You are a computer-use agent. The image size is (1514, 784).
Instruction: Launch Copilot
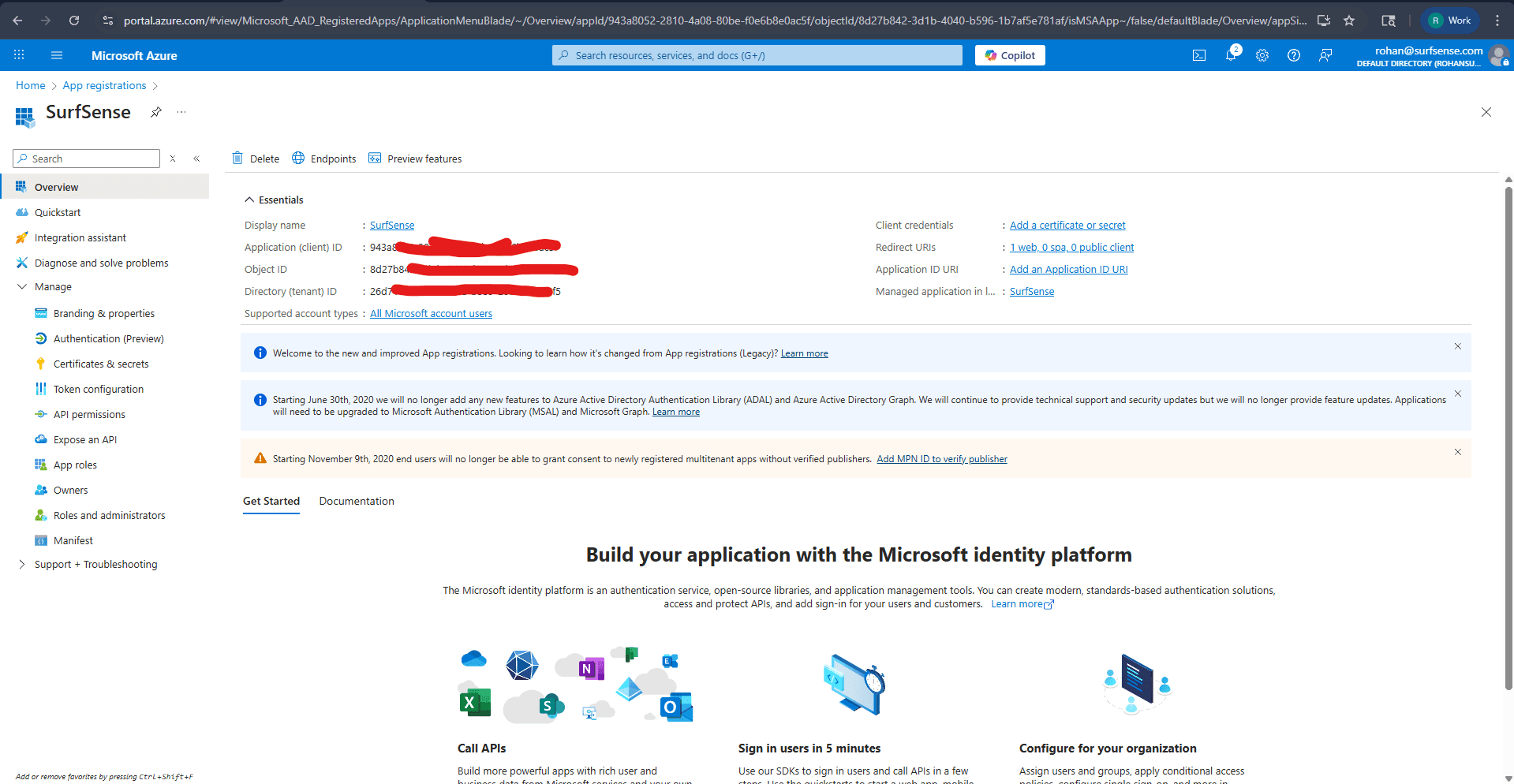(1009, 55)
